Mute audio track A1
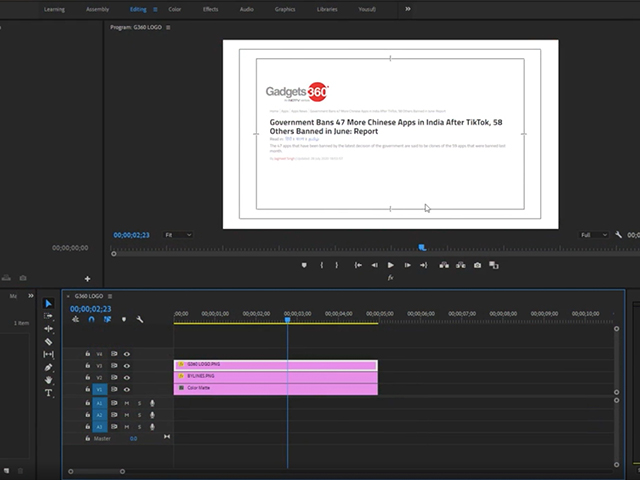This screenshot has width=640, height=480. point(127,403)
